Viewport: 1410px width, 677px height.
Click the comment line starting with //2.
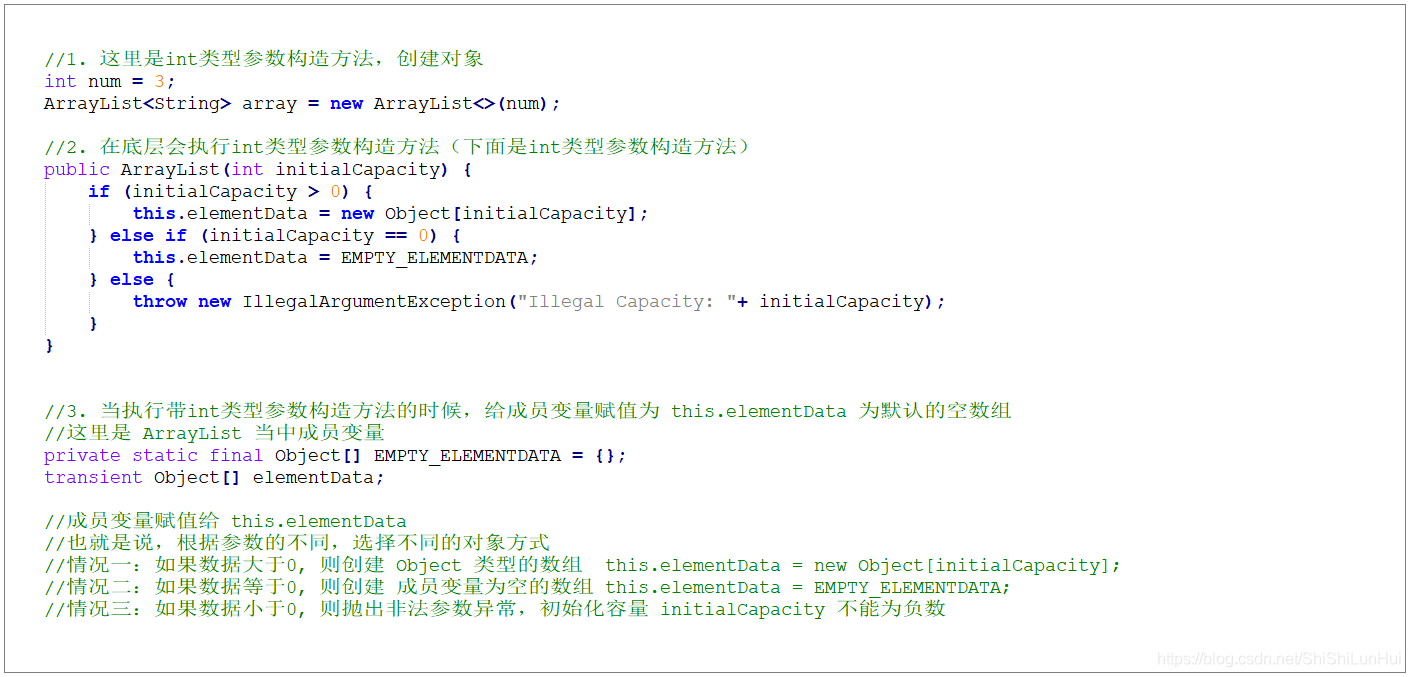(x=396, y=147)
